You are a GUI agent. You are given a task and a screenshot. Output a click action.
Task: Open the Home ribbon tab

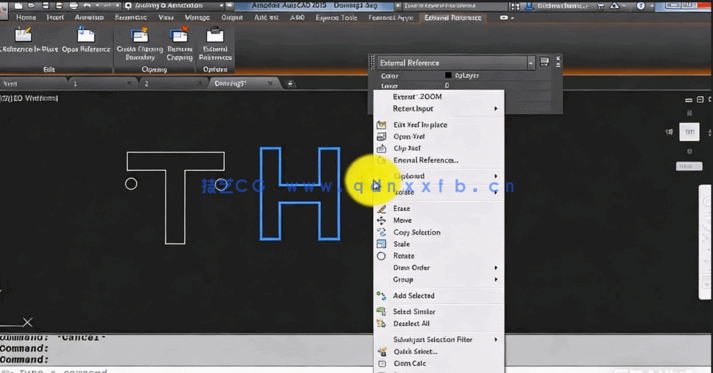tap(26, 17)
